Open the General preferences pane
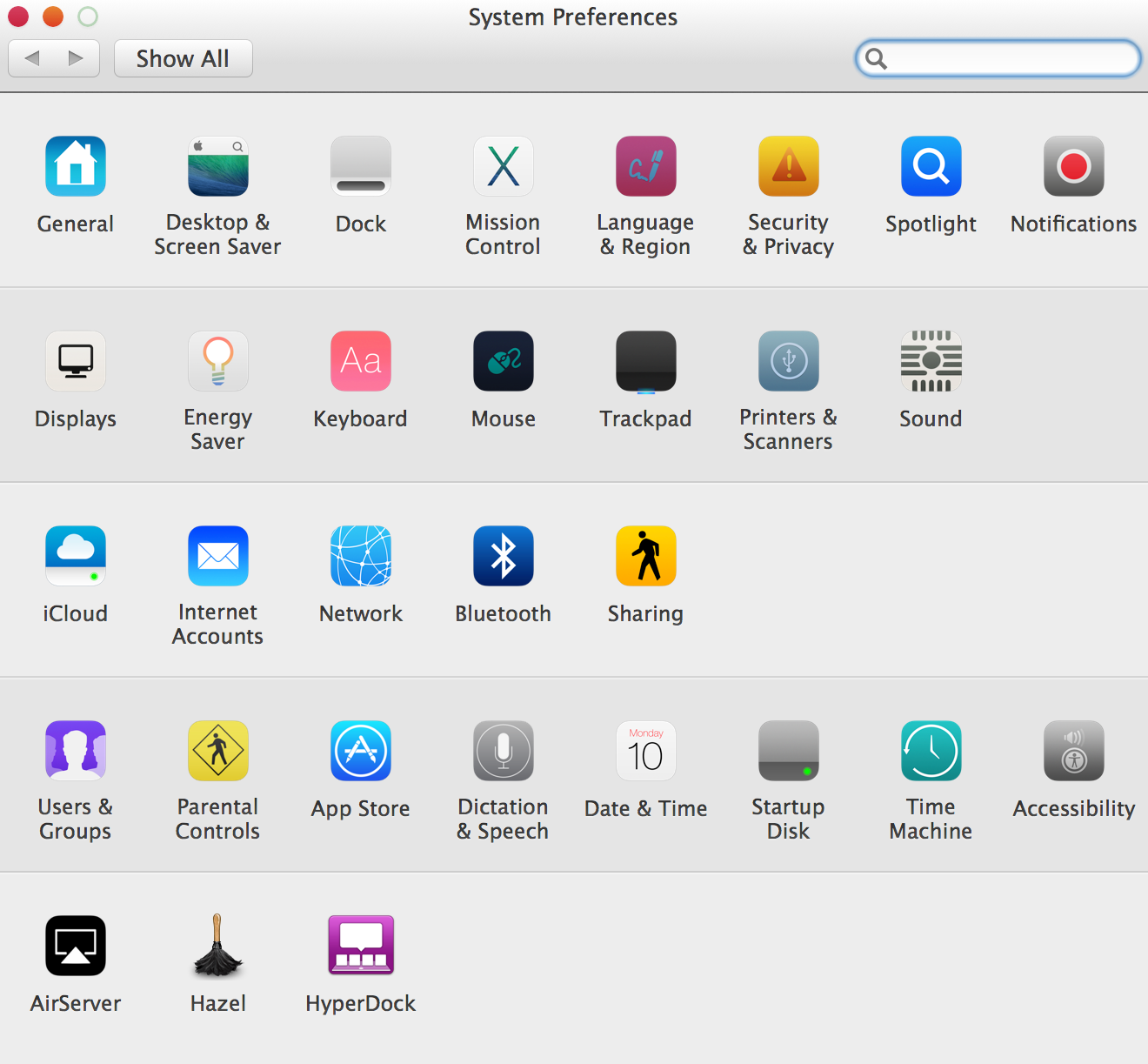Viewport: 1148px width, 1064px height. pos(76,166)
